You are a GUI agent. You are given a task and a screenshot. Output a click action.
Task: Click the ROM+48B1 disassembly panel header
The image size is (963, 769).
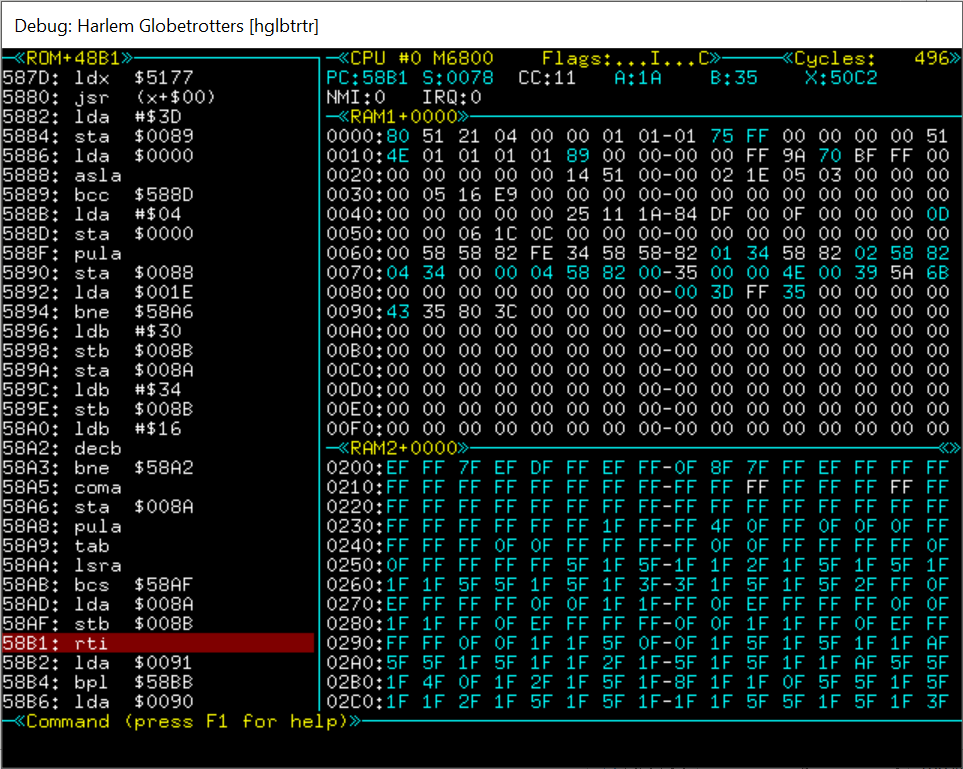coord(67,58)
